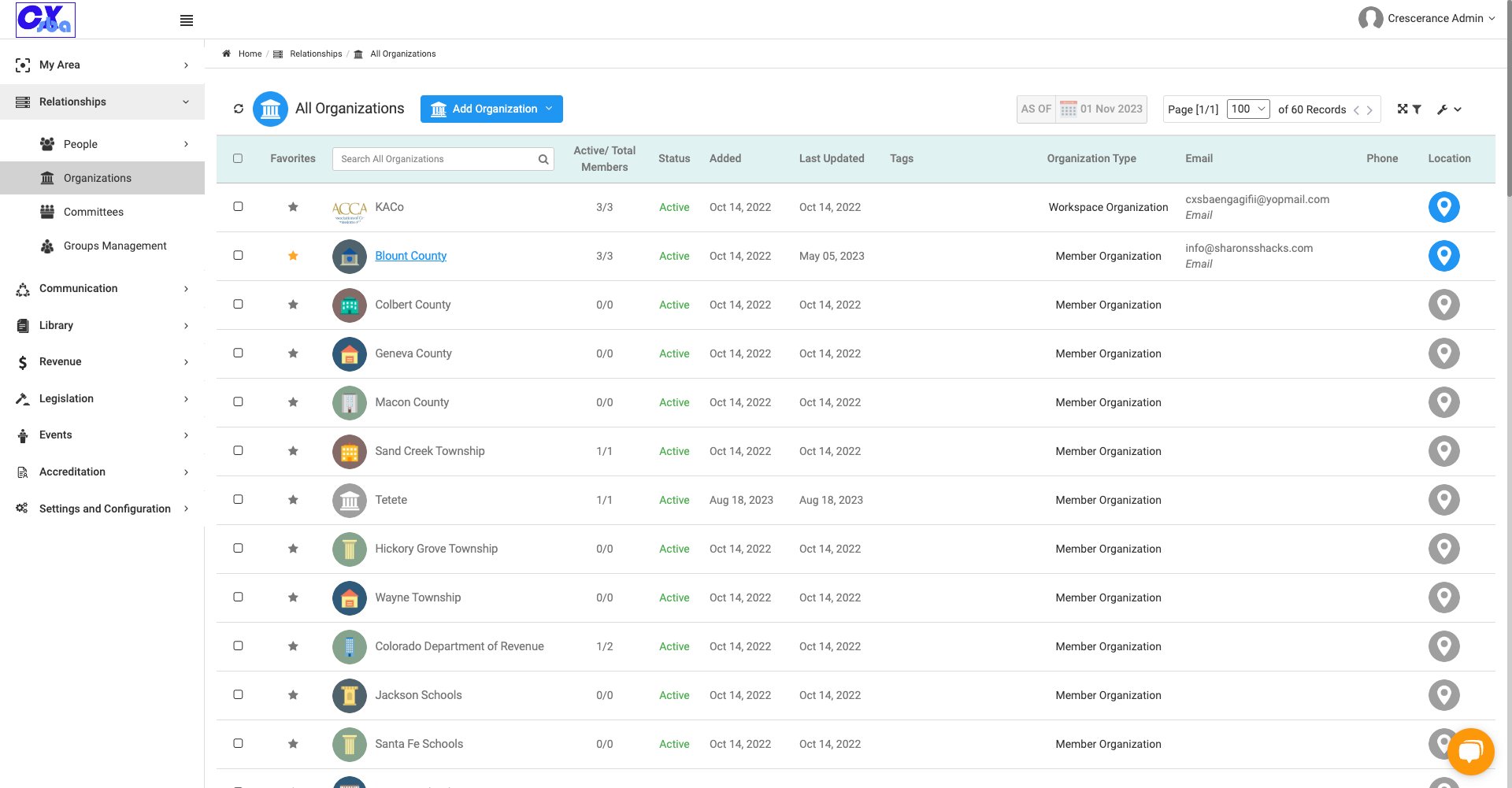Toggle the hamburger sidebar menu icon
This screenshot has width=1512, height=788.
(x=187, y=20)
